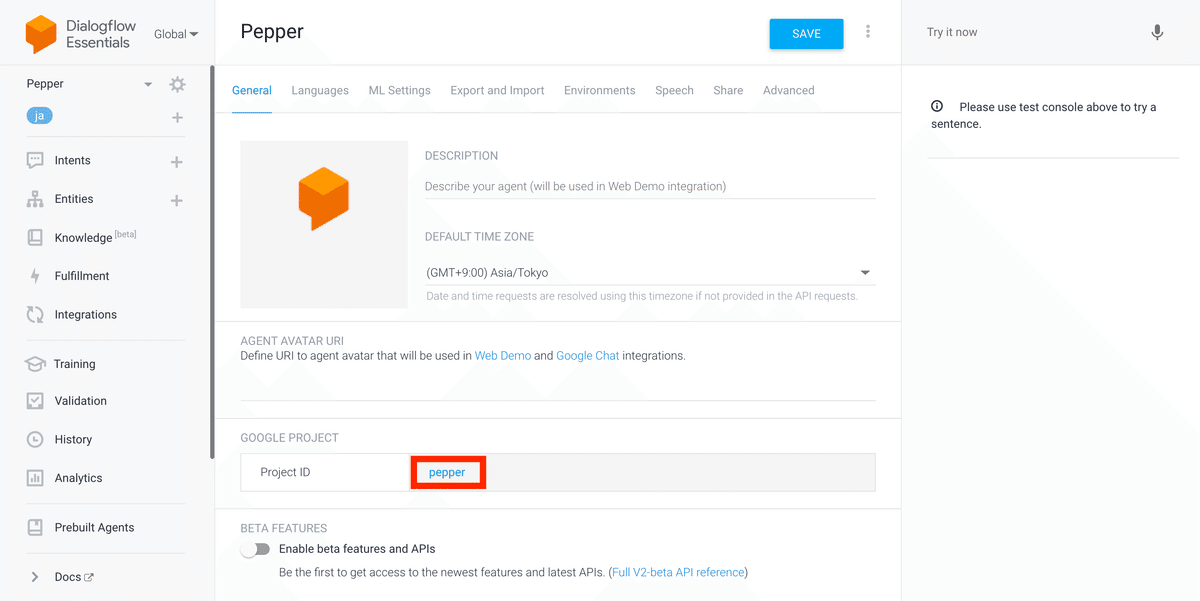
Task: Expand the Pepper agent selector dropdown
Action: [148, 84]
